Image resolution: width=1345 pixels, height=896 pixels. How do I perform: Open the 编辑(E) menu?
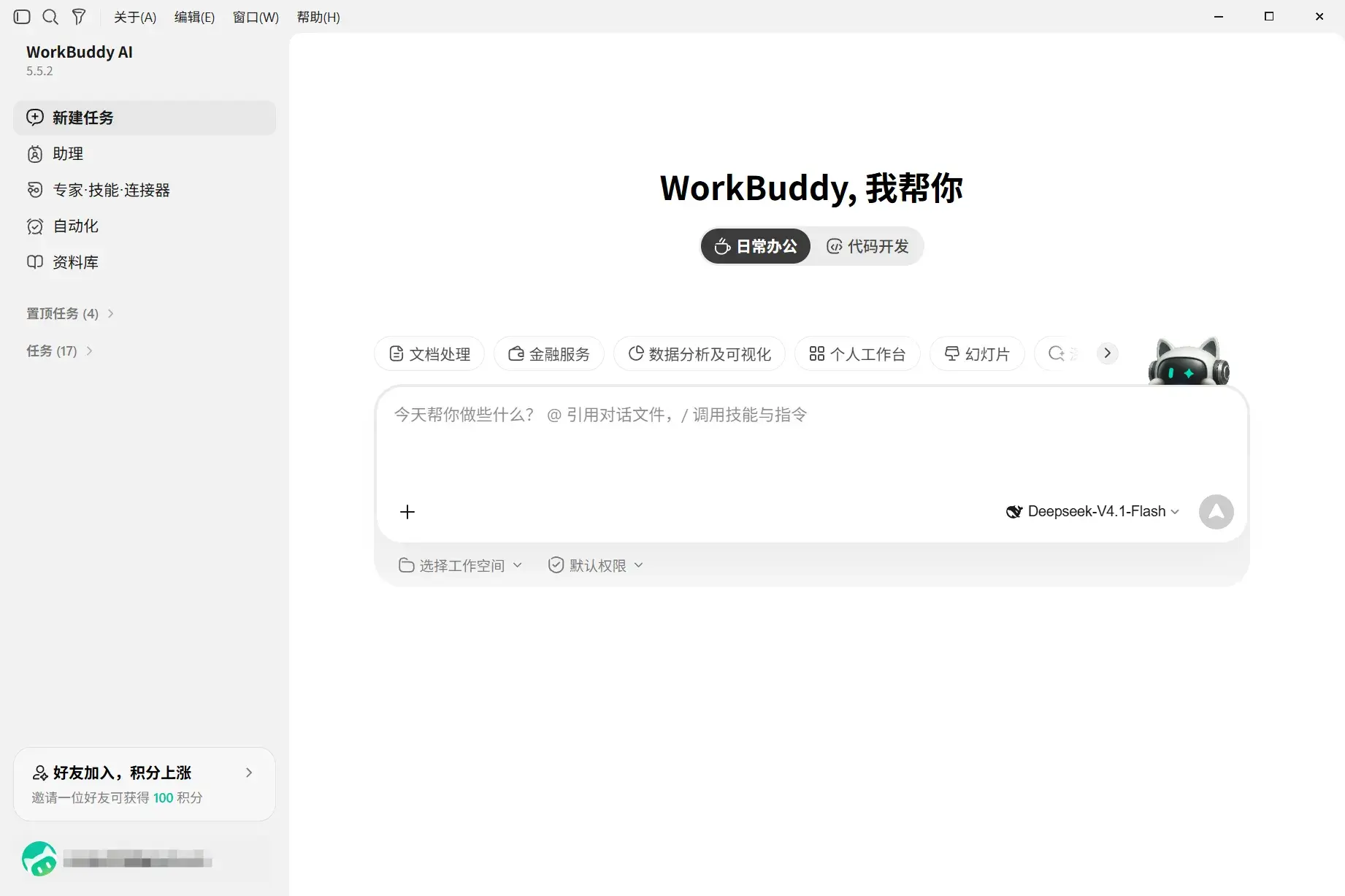pos(194,17)
